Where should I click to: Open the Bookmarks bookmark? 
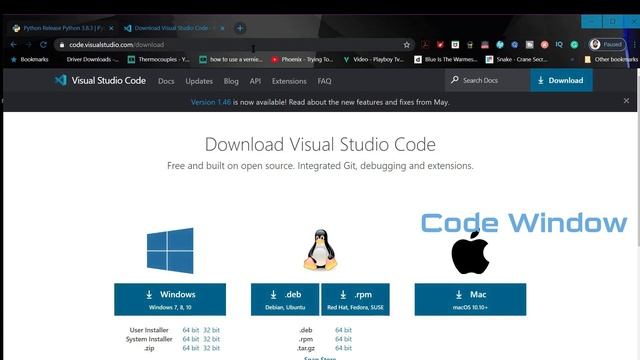tap(30, 59)
